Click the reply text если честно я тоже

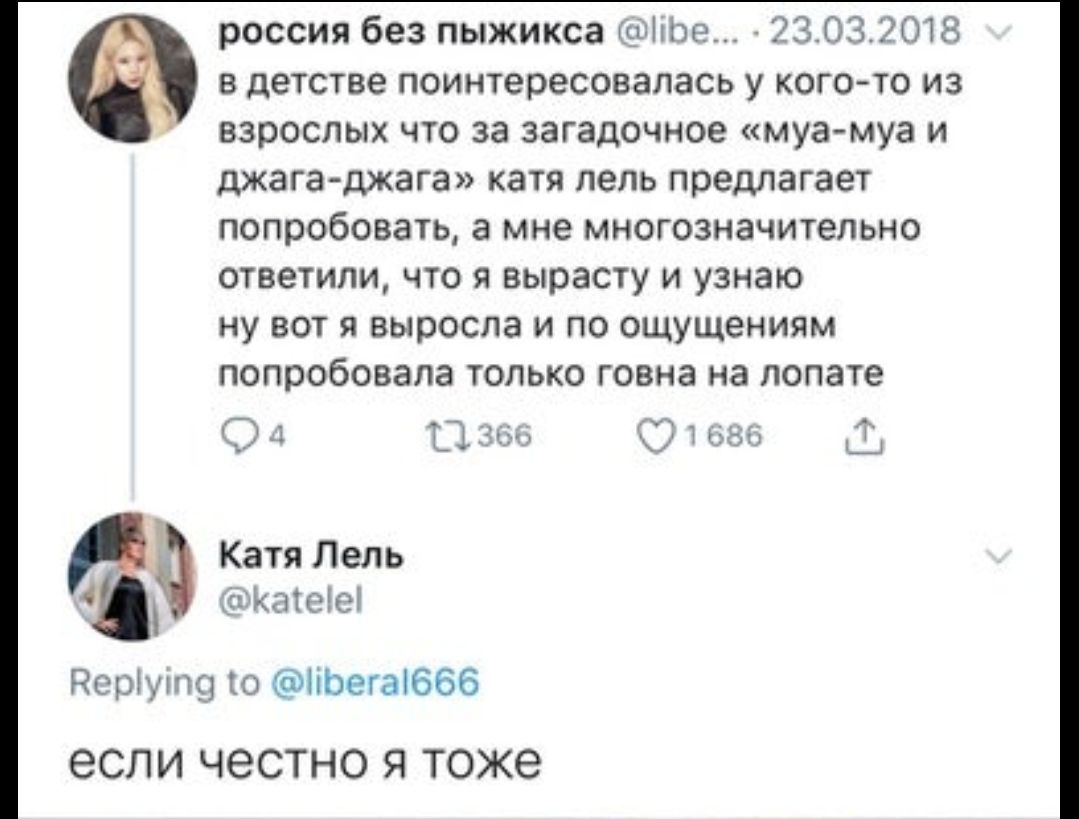[305, 761]
